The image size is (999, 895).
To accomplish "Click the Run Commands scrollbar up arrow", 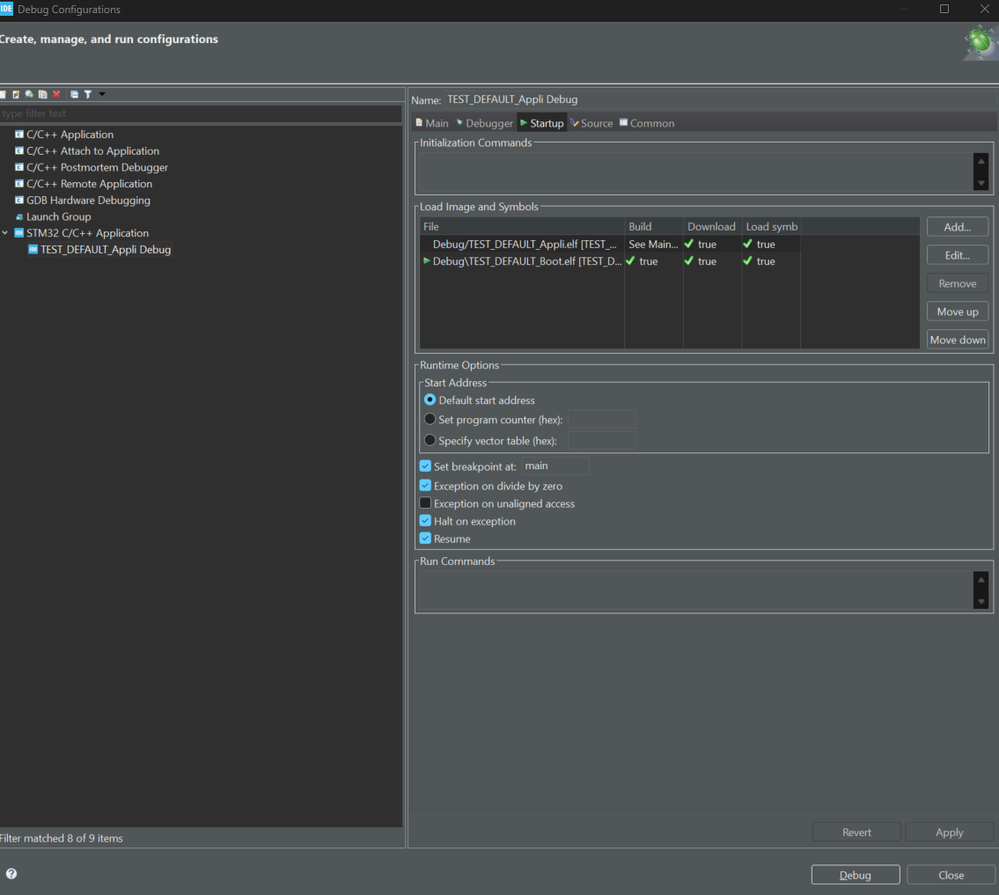I will point(981,579).
